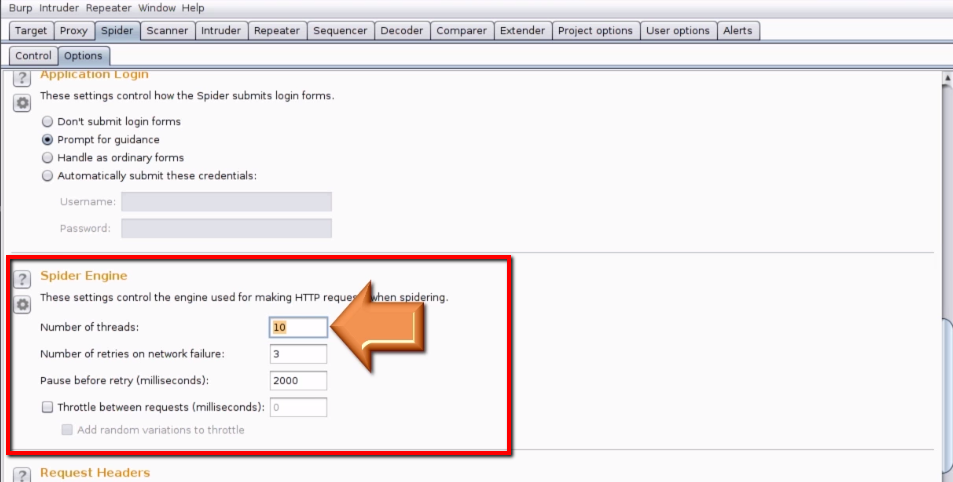Select the Options sub-tab
This screenshot has width=953, height=482.
tap(83, 55)
